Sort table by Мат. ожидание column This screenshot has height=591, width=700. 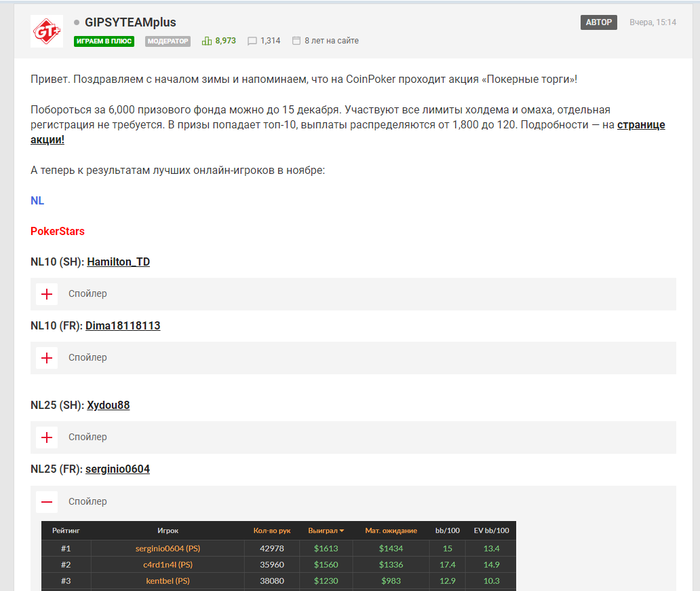point(391,531)
